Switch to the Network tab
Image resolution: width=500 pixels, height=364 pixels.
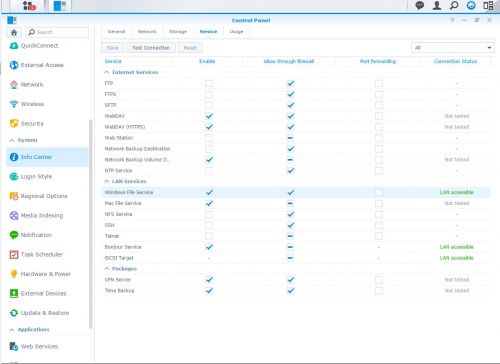pyautogui.click(x=147, y=32)
